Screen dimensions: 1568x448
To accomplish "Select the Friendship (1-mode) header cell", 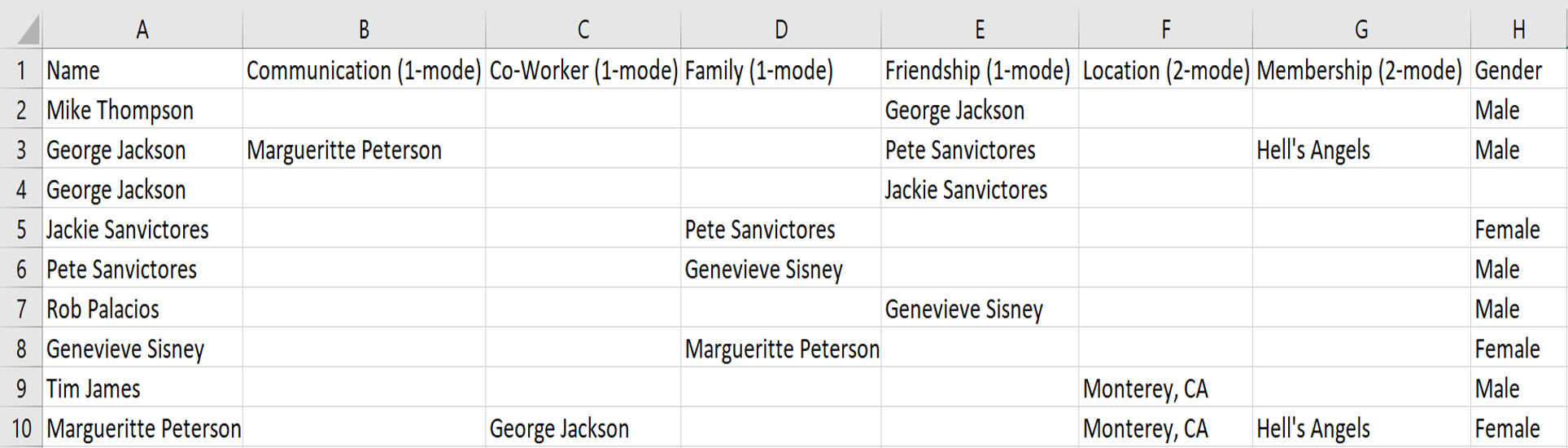I will pyautogui.click(x=977, y=71).
